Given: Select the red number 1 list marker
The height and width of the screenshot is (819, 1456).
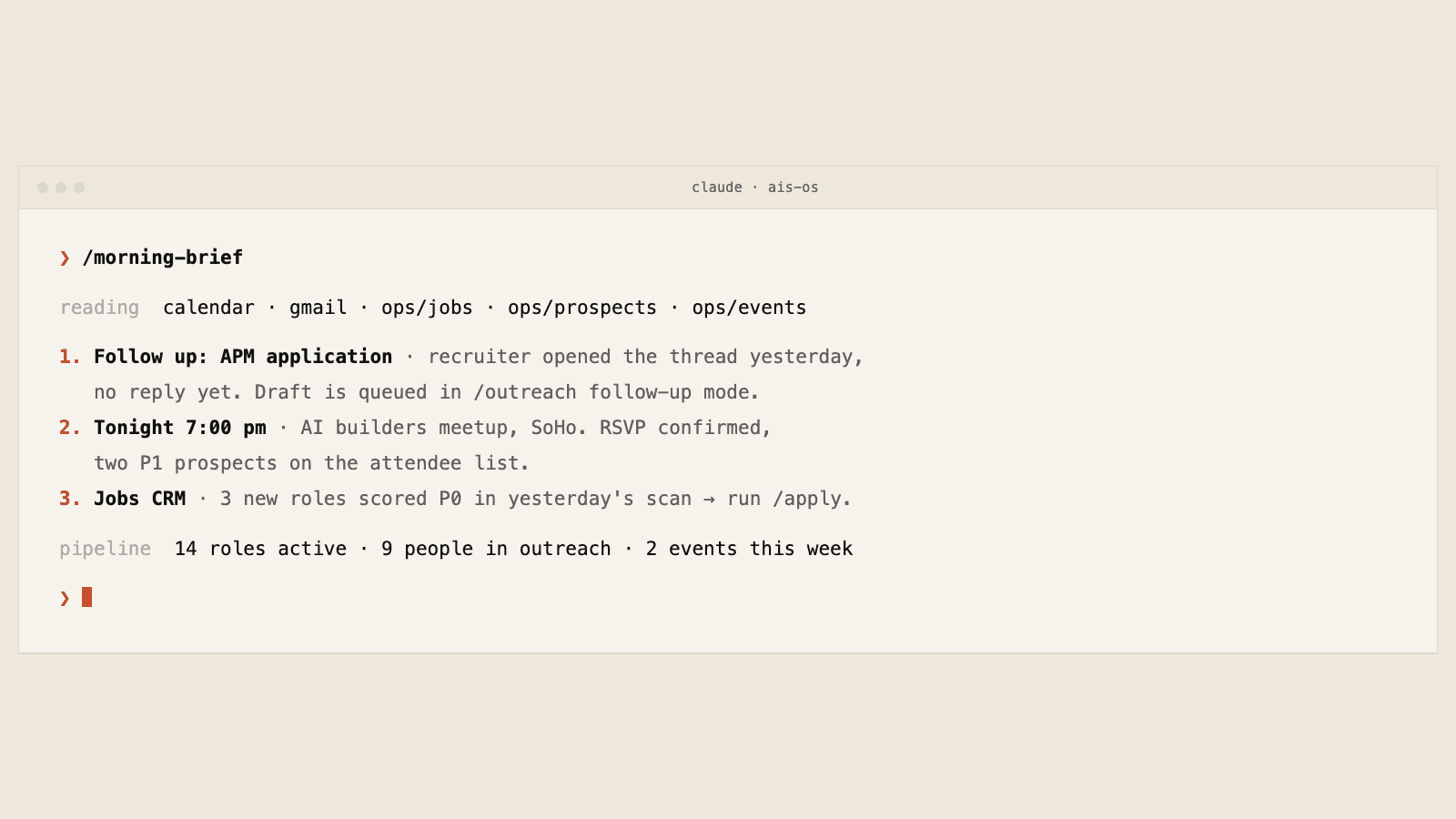Looking at the screenshot, I should (70, 357).
